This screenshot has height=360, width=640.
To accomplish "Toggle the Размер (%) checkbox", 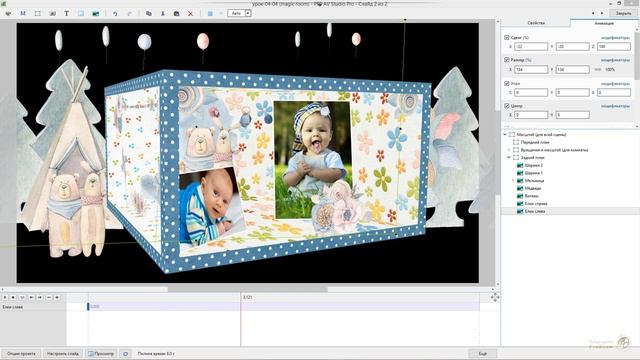I will [507, 60].
